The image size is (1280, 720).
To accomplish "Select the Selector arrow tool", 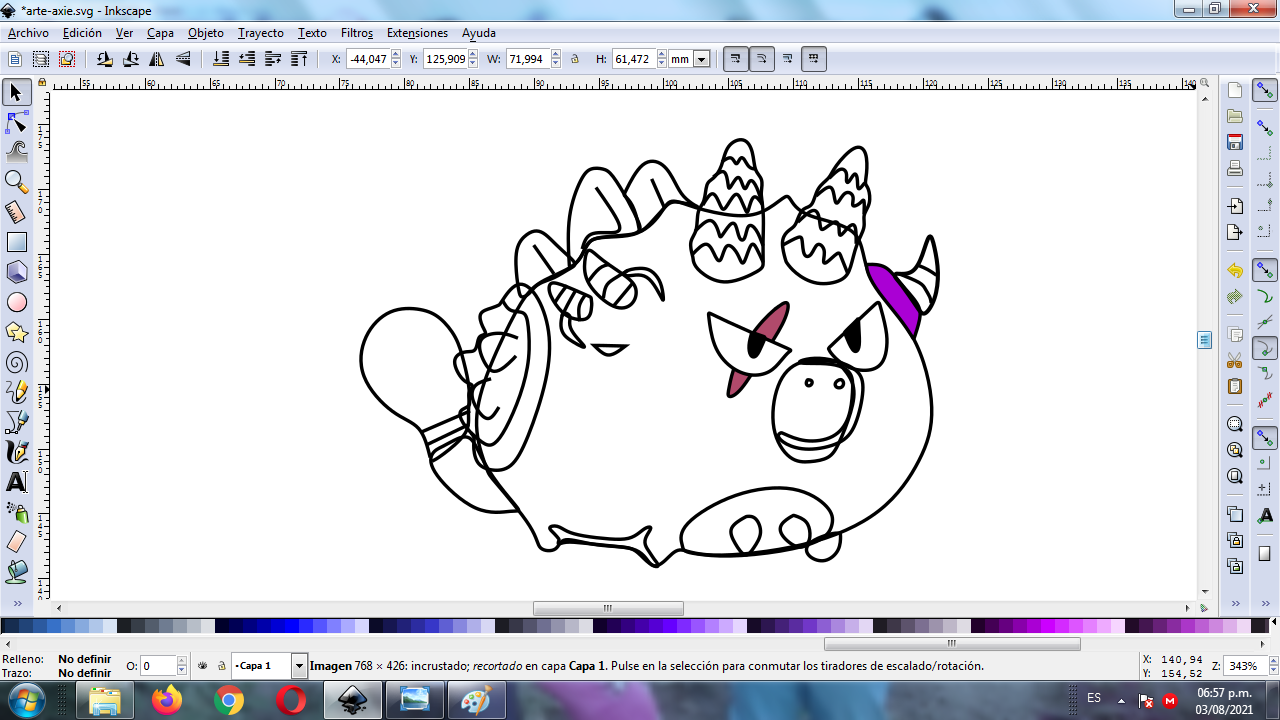I will [16, 93].
